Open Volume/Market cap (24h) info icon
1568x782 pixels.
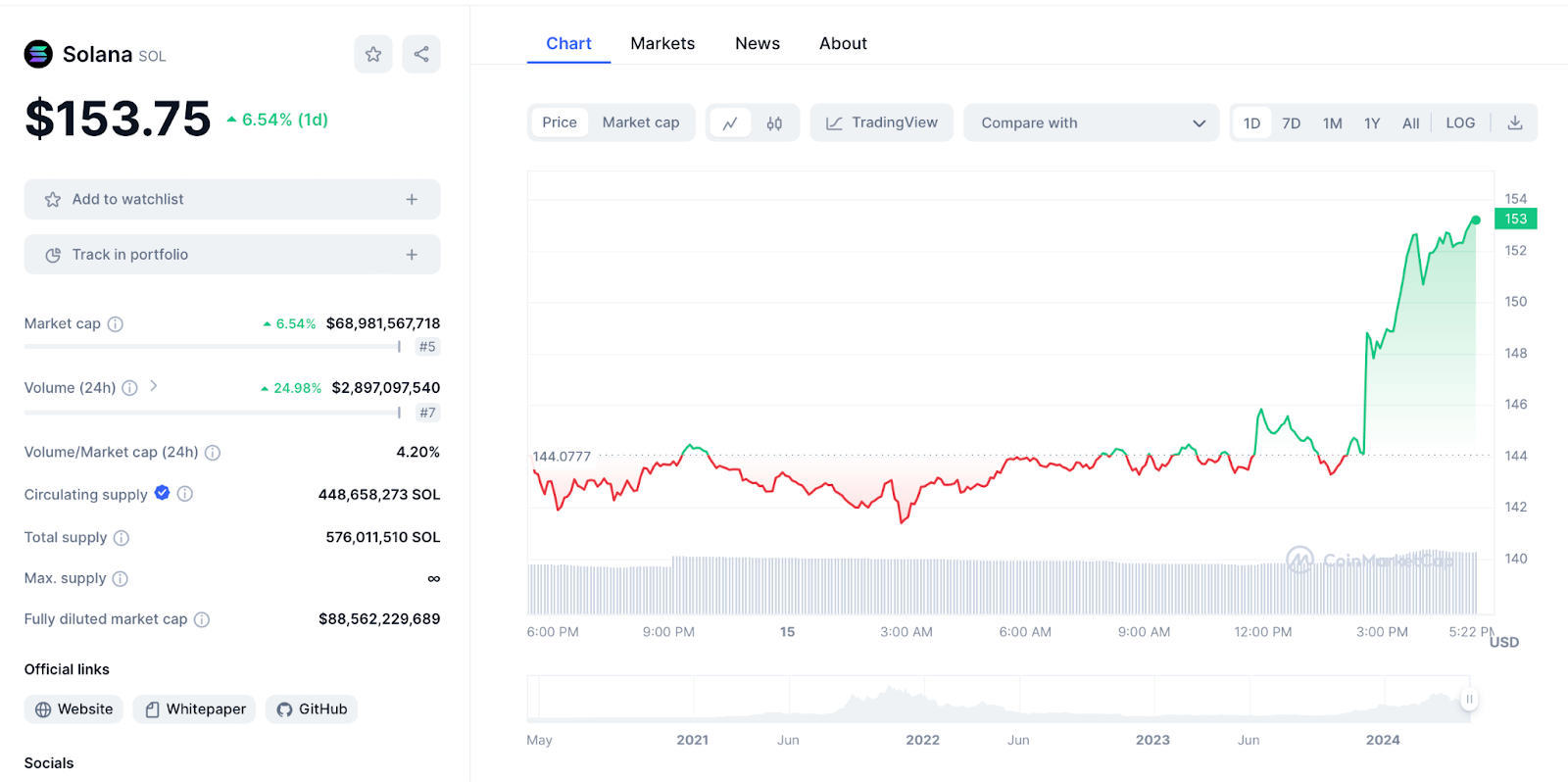213,453
